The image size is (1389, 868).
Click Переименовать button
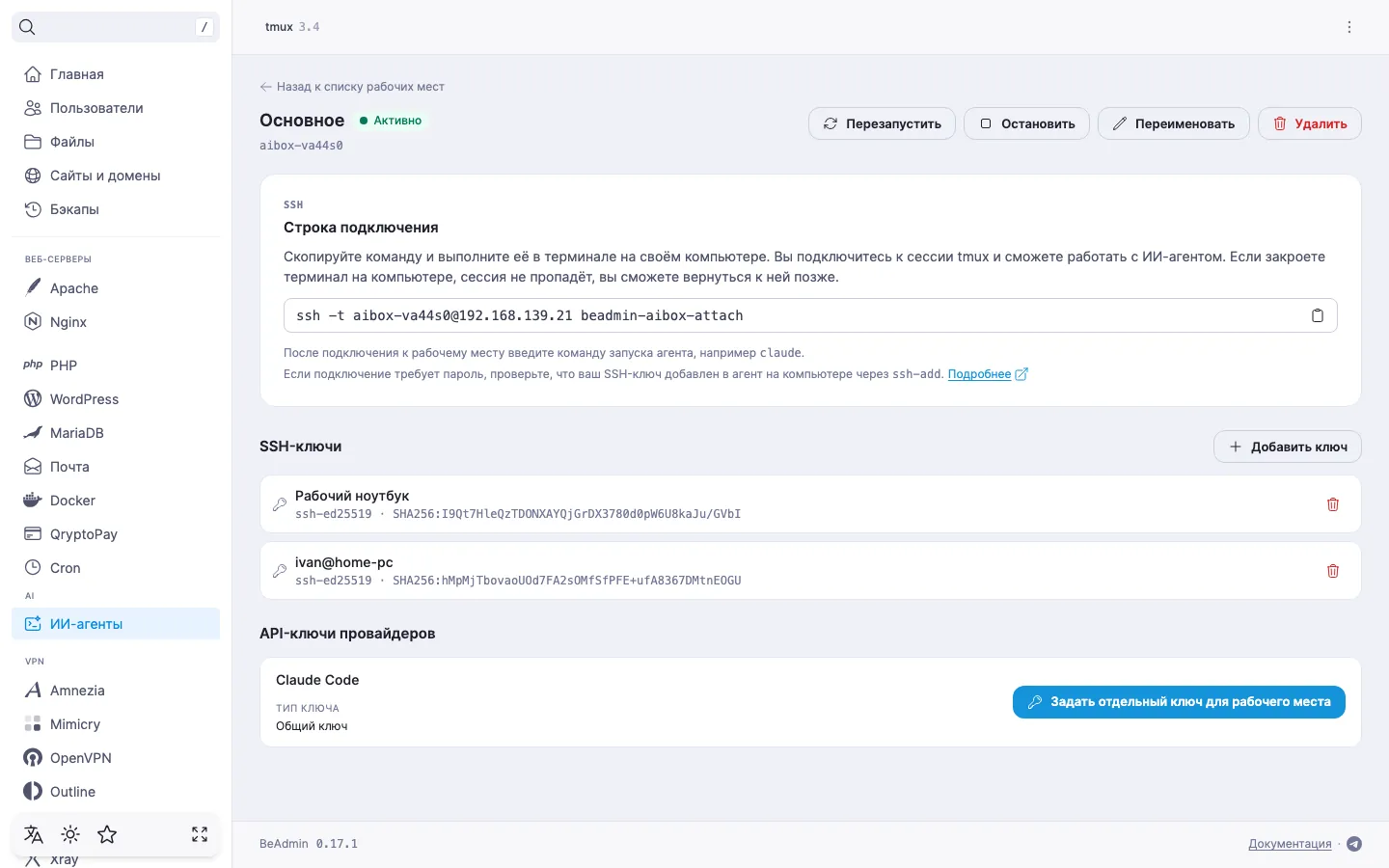[1174, 123]
